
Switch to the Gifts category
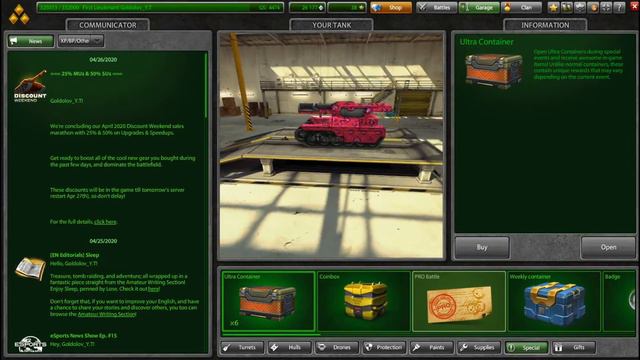point(573,347)
